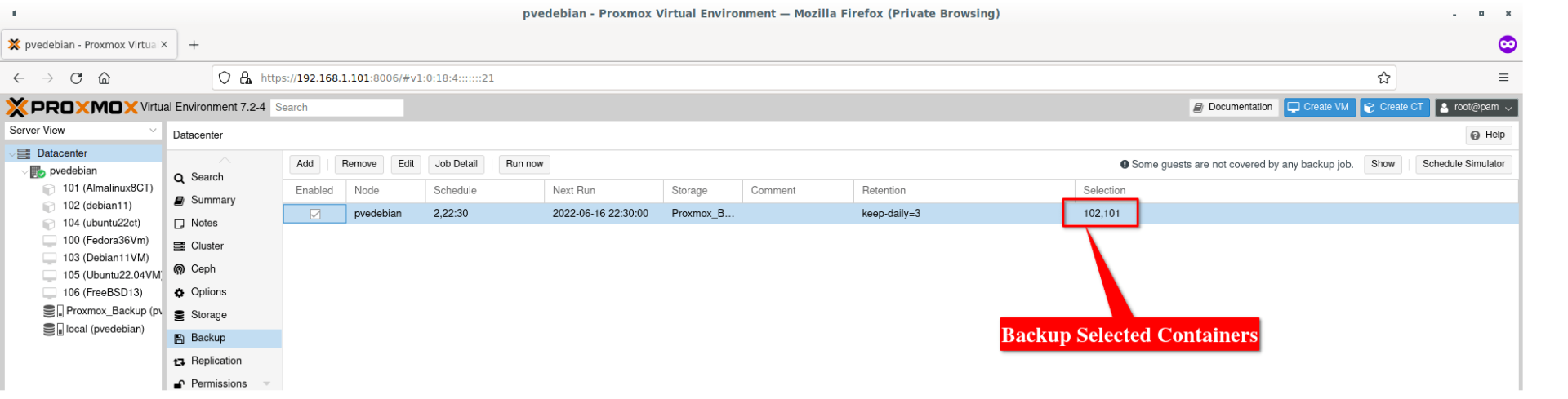This screenshot has height=399, width=1568.
Task: Click the Proxmox search input field
Action: tap(337, 108)
